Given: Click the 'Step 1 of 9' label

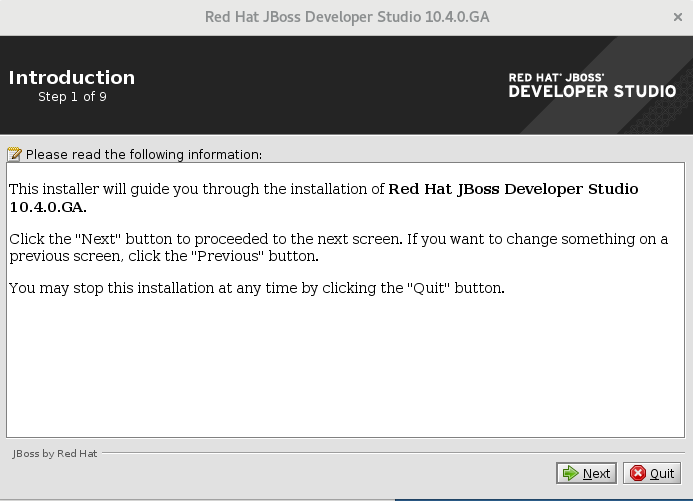Looking at the screenshot, I should point(72,97).
